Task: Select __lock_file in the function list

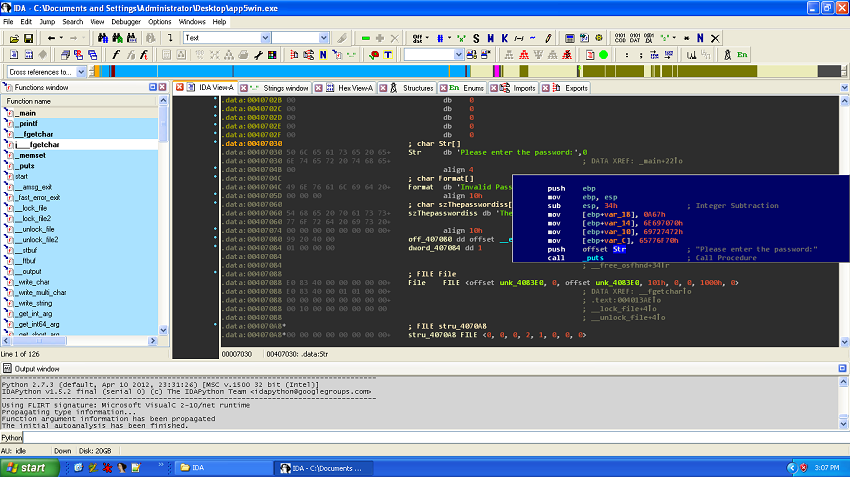Action: (31, 208)
